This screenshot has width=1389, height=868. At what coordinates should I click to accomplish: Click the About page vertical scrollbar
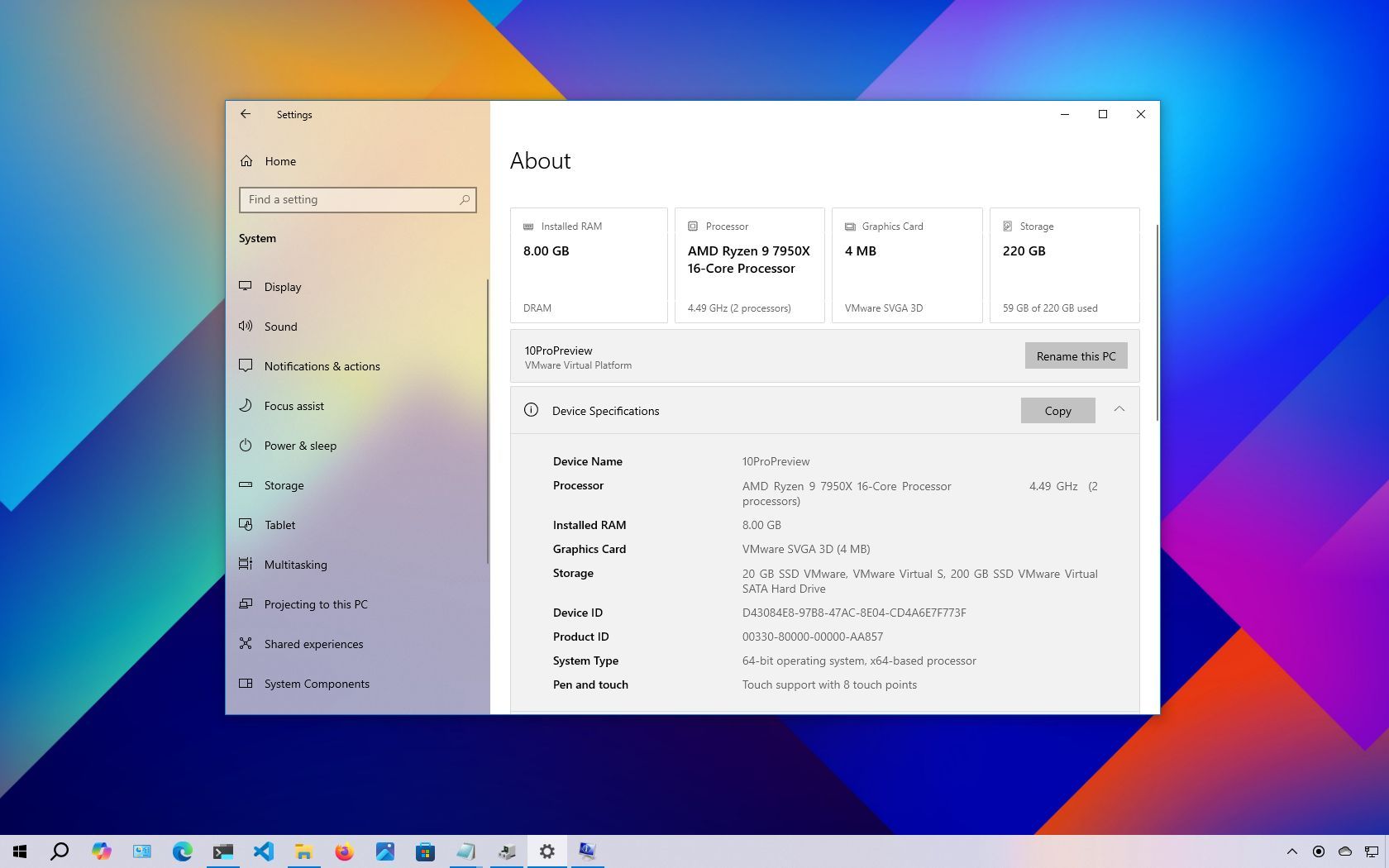(1157, 322)
